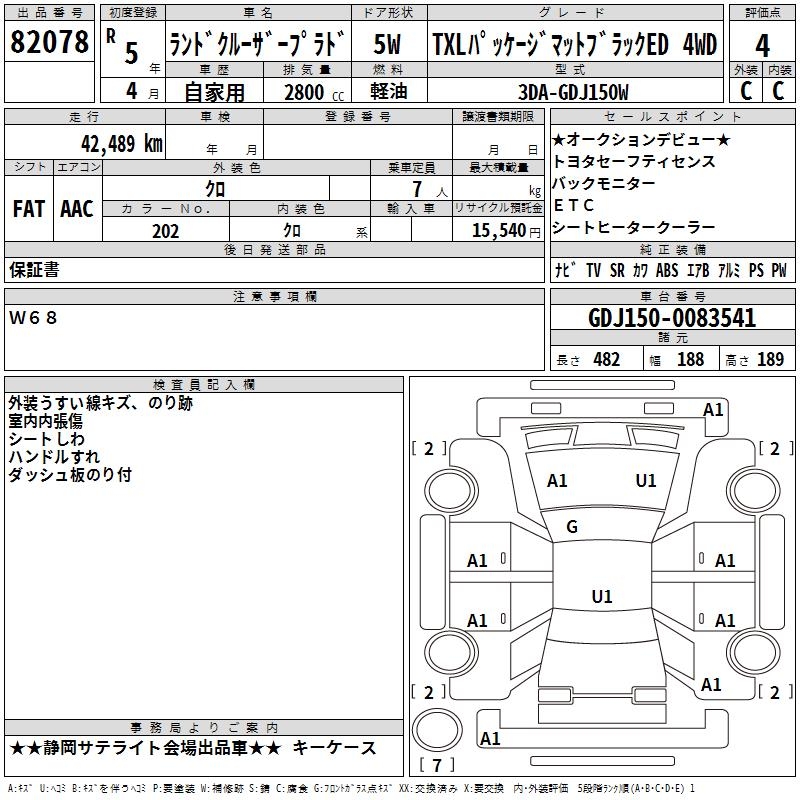The height and width of the screenshot is (800, 800).
Task: Select the overall grade score 4
Action: pos(763,45)
